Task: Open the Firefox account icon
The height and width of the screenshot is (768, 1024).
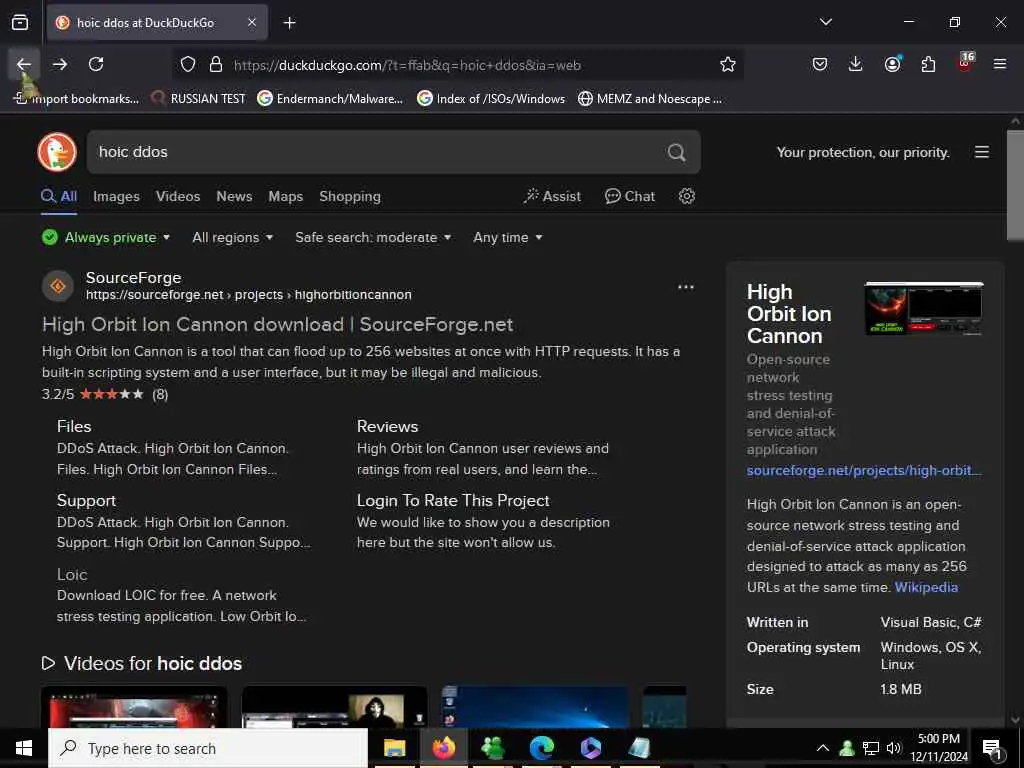Action: point(892,64)
